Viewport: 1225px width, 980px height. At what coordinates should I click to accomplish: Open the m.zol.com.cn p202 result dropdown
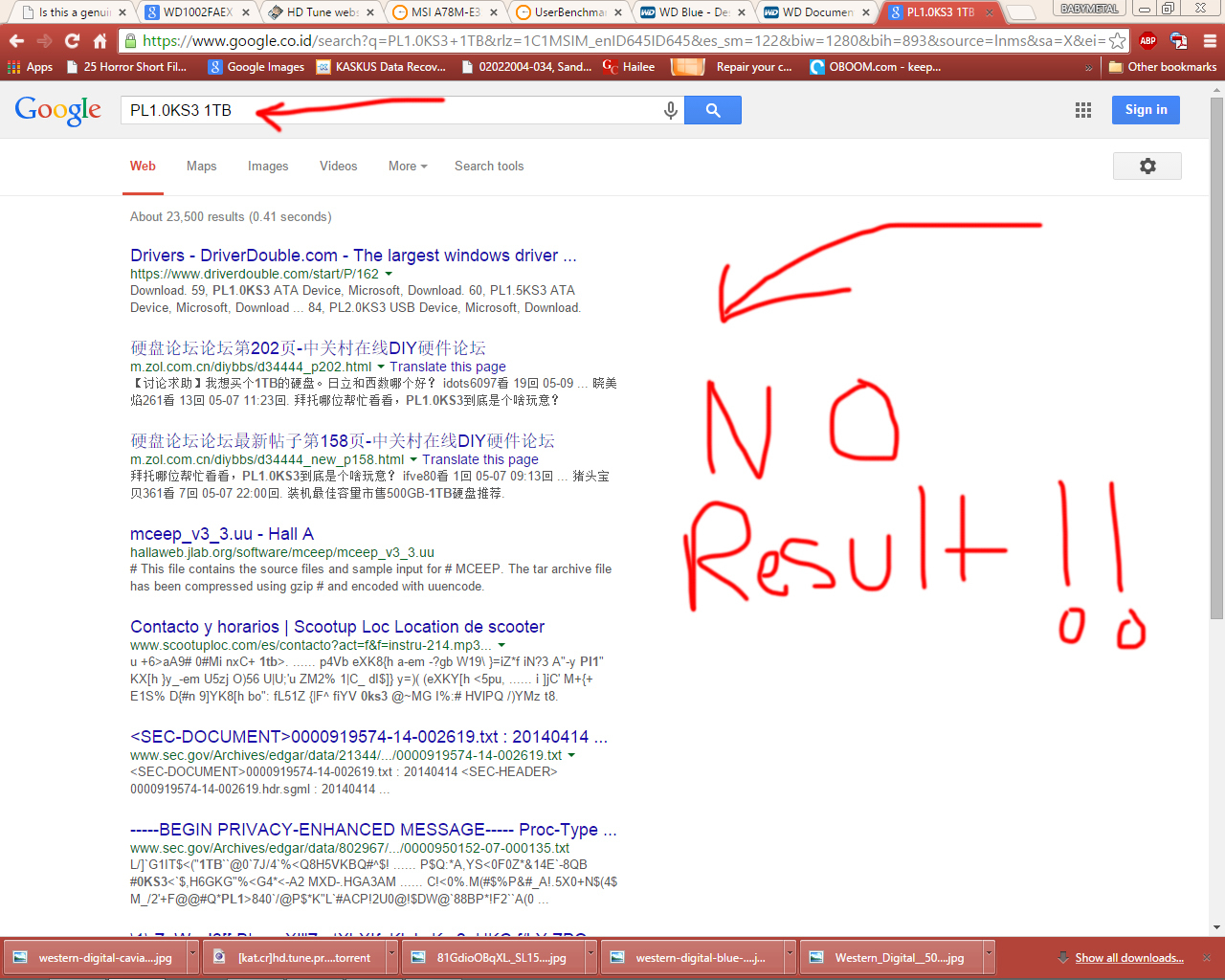pyautogui.click(x=381, y=367)
